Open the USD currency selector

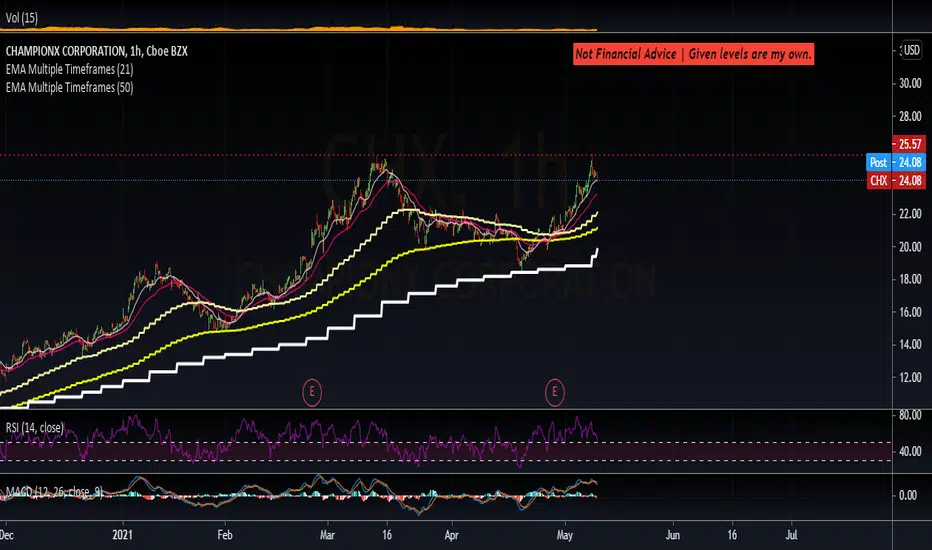pos(911,51)
